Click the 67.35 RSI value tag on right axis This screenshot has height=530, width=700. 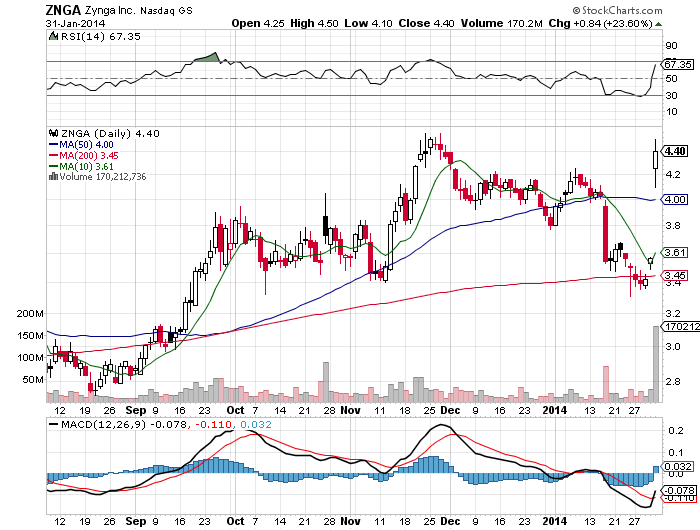click(x=678, y=64)
